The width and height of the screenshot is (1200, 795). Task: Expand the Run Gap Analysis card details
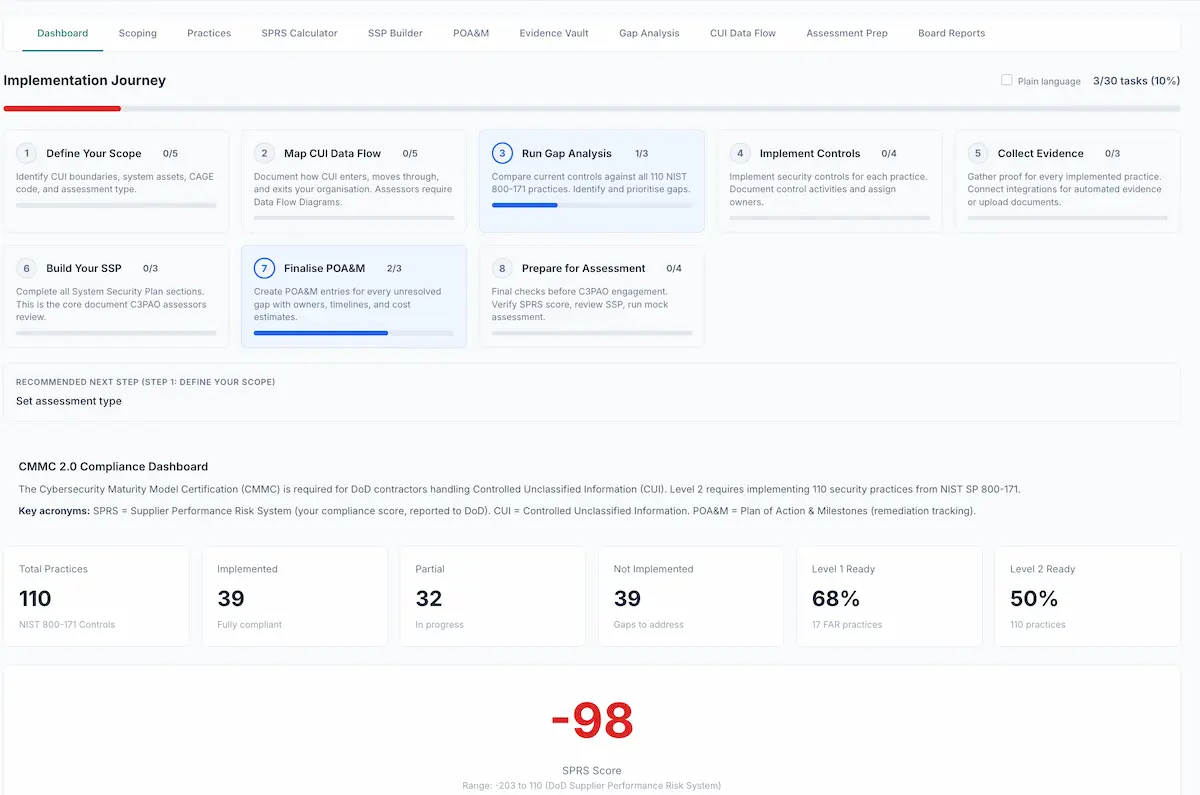(x=591, y=183)
